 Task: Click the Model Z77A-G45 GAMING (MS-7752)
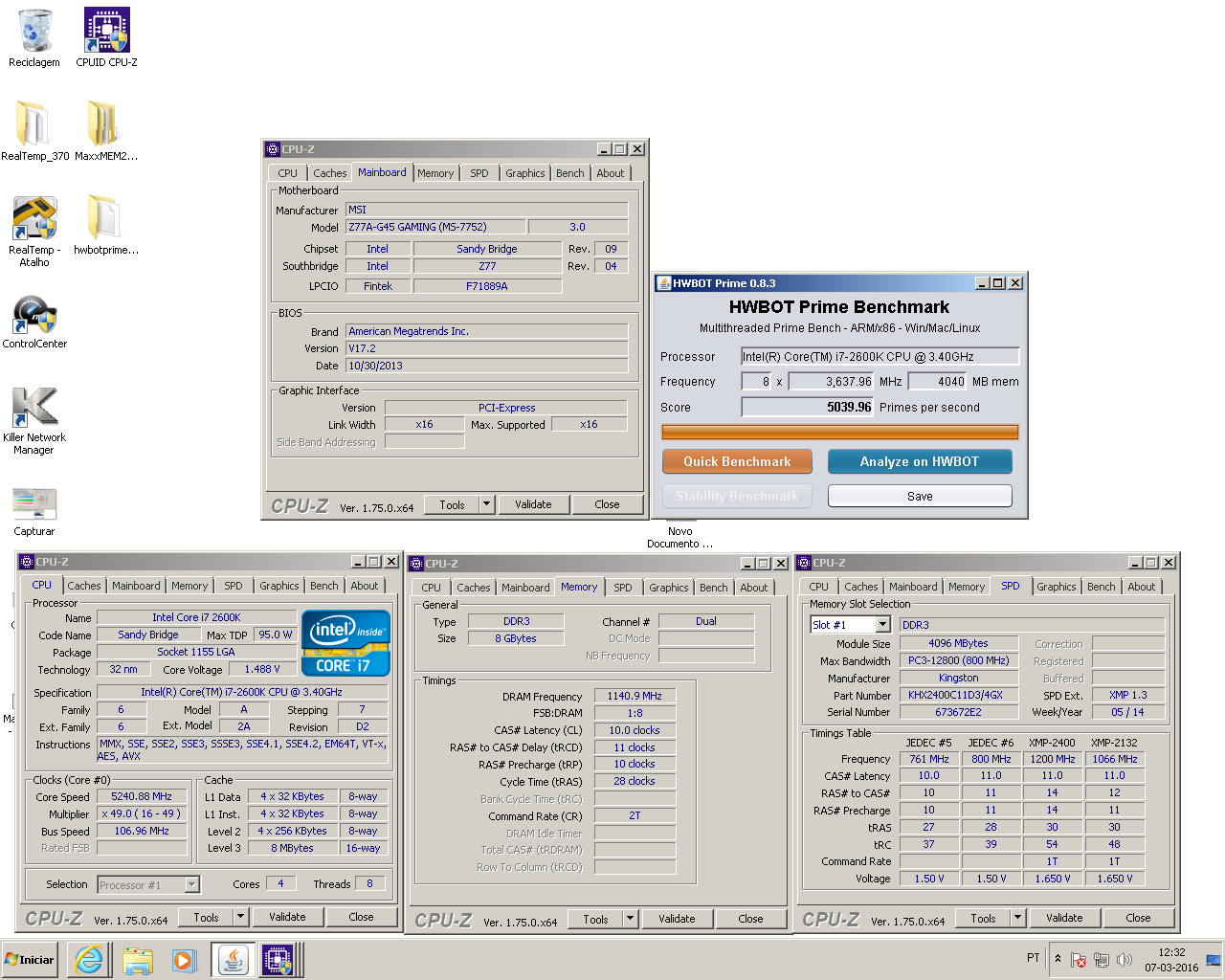click(x=434, y=227)
